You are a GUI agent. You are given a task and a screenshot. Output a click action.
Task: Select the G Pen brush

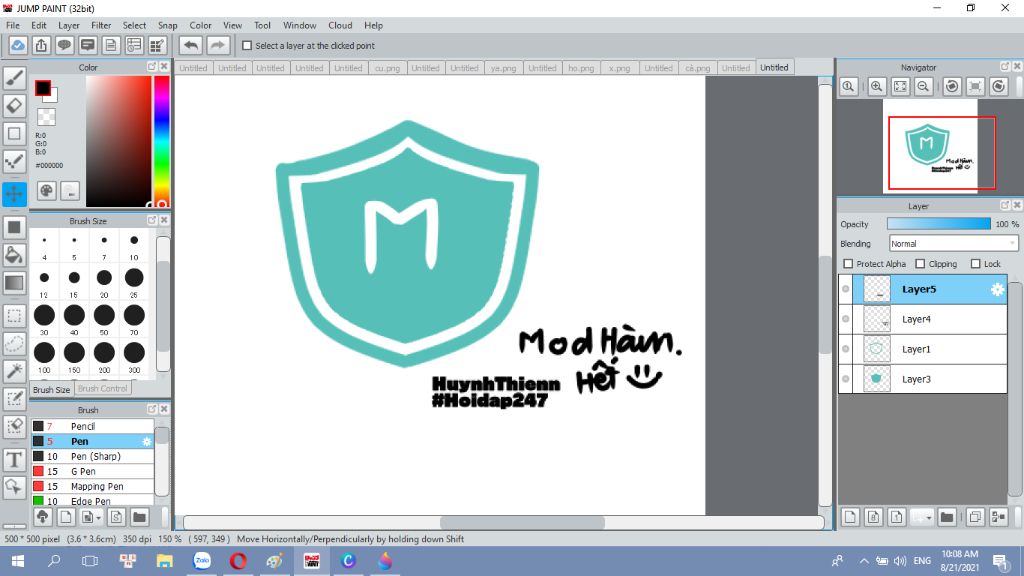93,472
